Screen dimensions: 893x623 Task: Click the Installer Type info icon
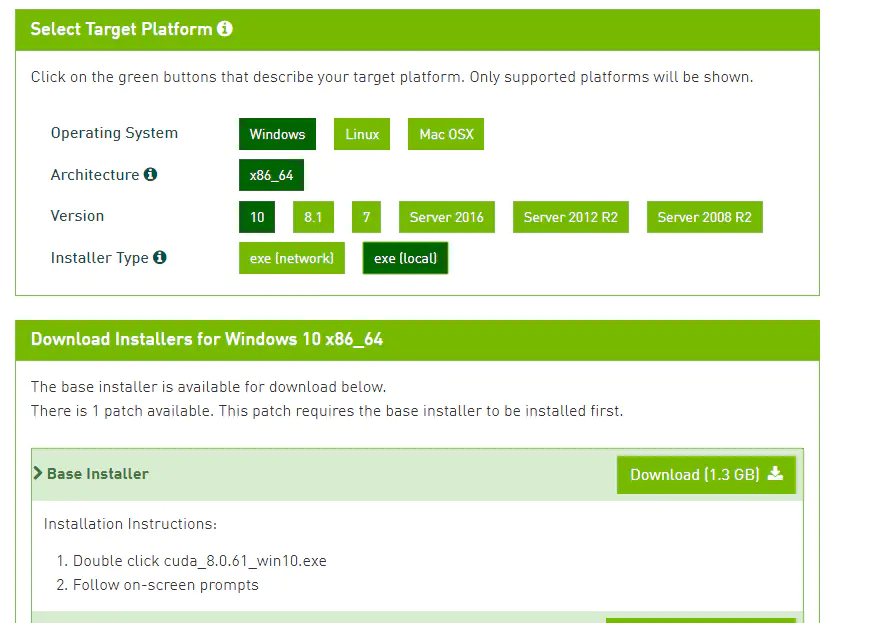(x=160, y=257)
